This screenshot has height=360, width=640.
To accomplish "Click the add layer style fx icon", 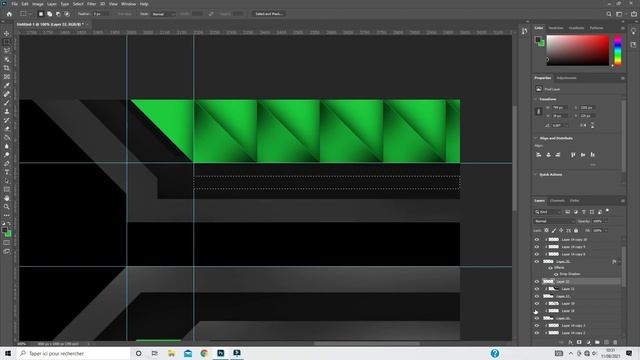I will [570, 342].
